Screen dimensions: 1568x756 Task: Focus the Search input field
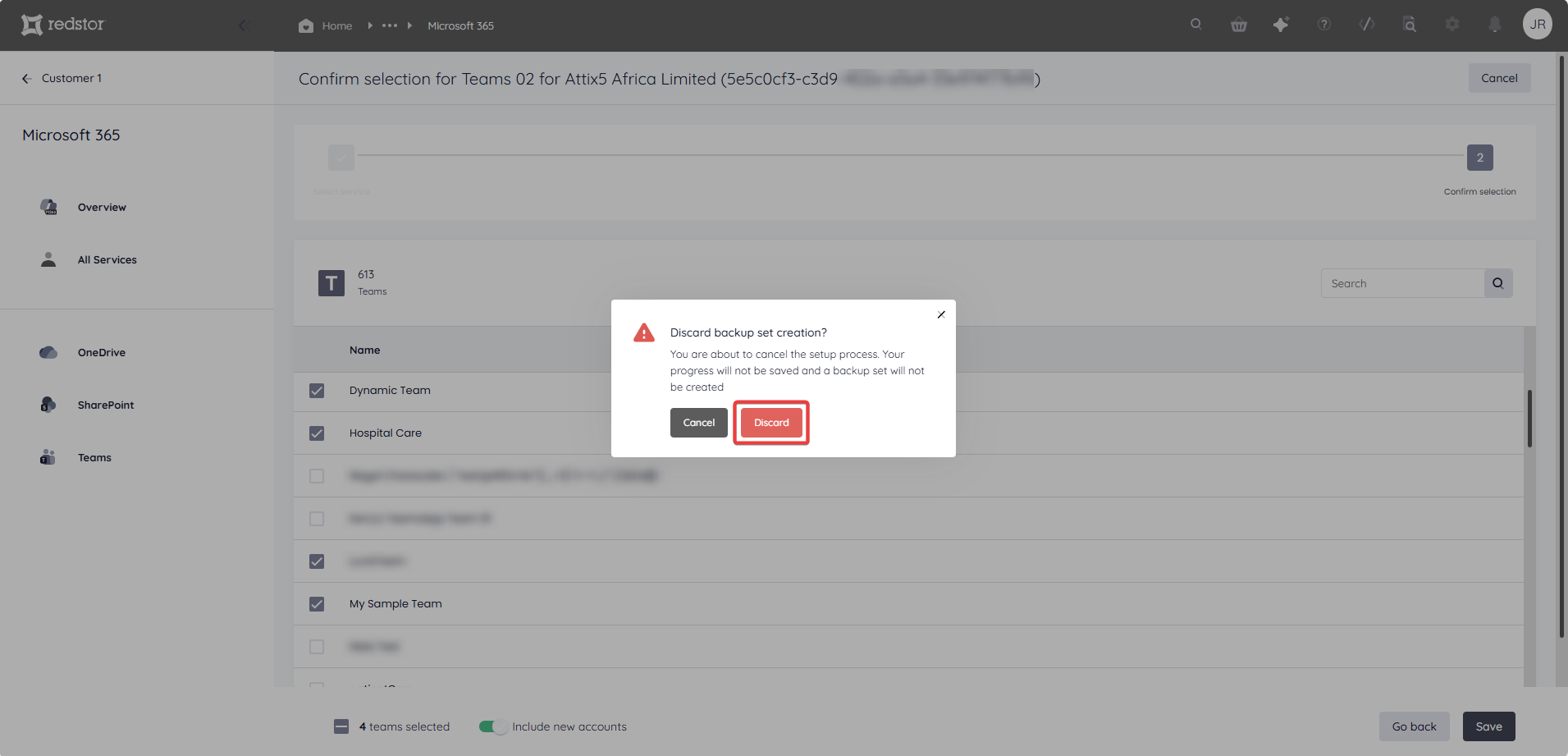click(1402, 283)
